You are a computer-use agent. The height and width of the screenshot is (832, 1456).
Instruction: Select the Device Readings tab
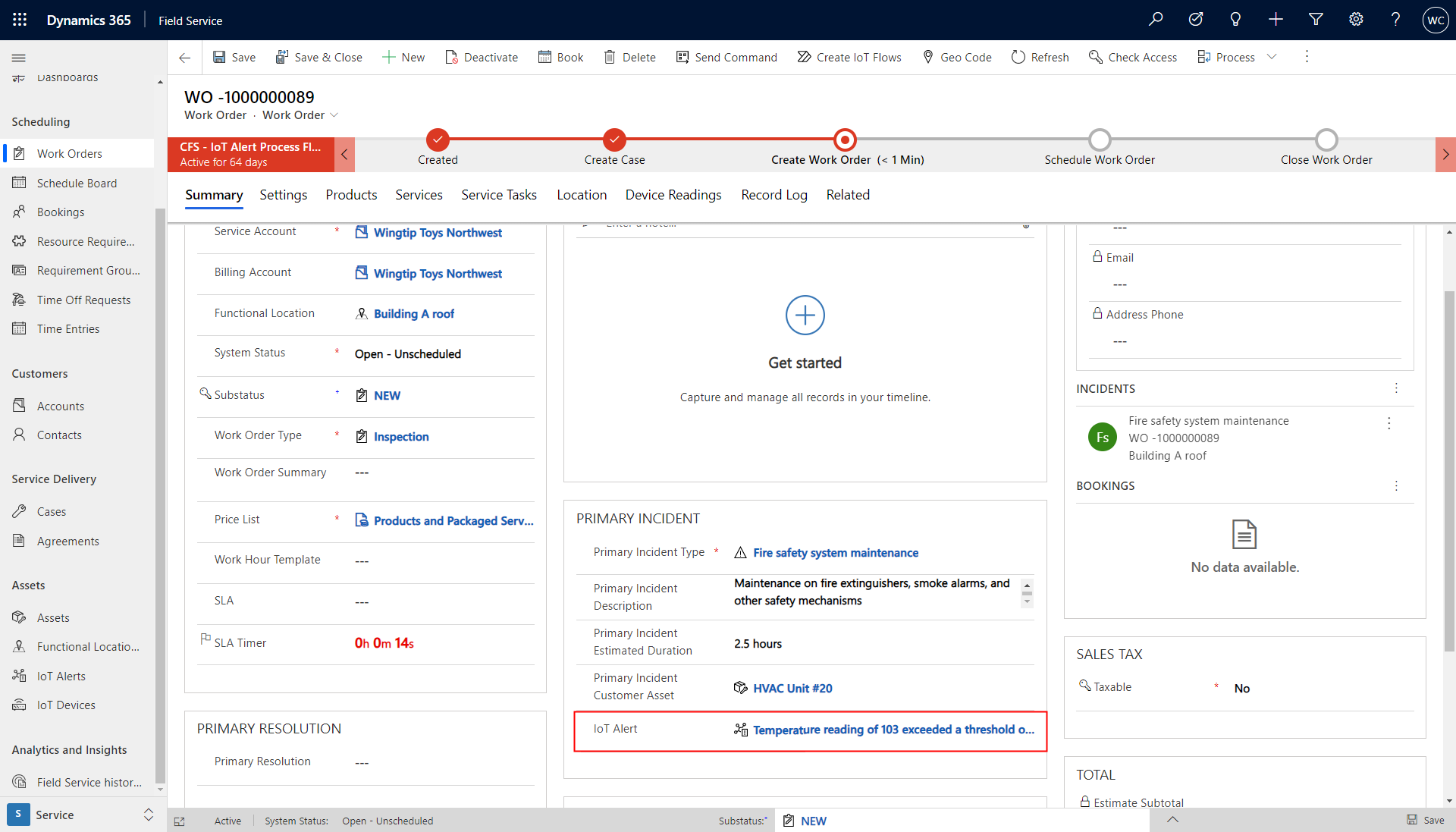click(673, 195)
